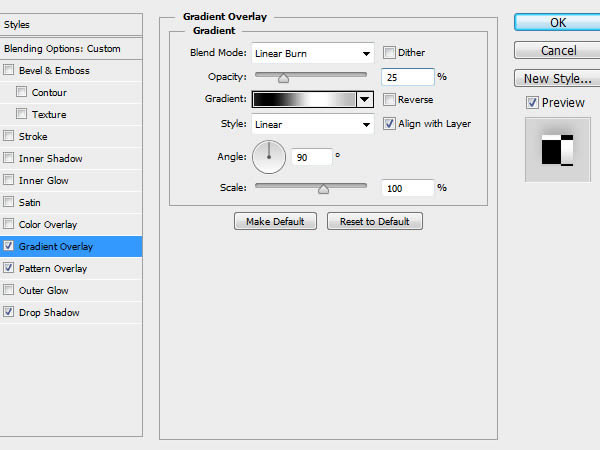The height and width of the screenshot is (450, 600).
Task: Enable the Dither checkbox
Action: 389,52
